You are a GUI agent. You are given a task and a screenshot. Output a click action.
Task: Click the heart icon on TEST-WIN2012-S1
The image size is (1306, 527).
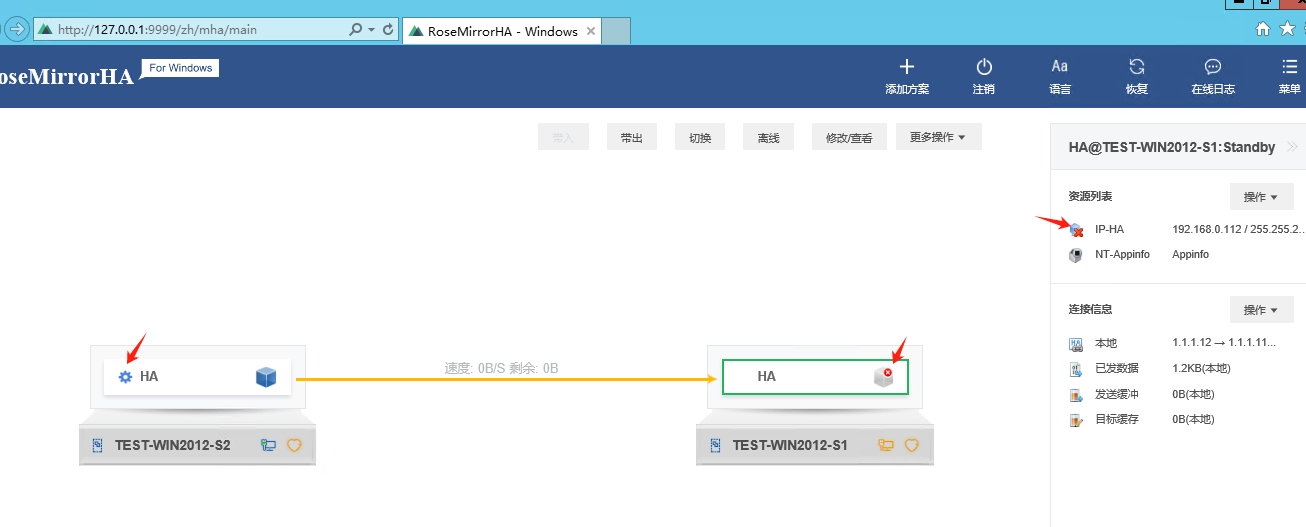point(911,445)
